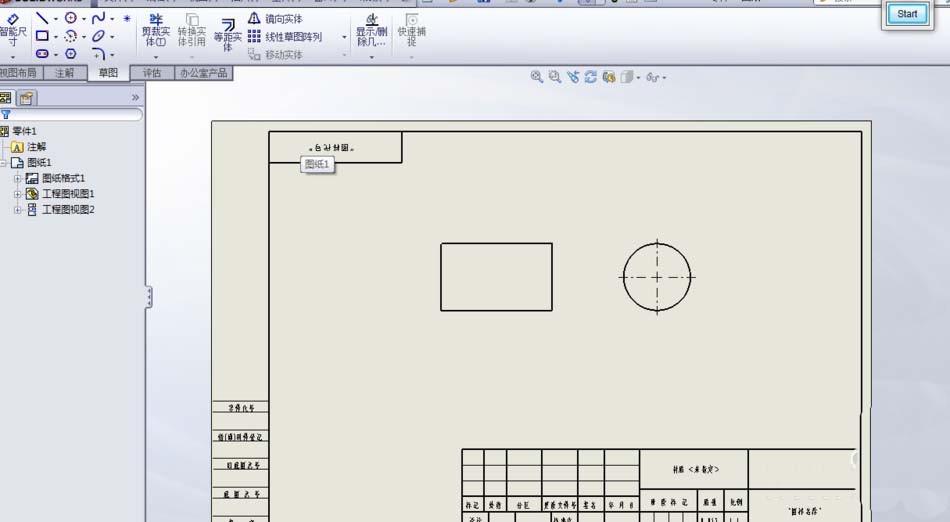Select the Circle sketch tool

(x=71, y=18)
